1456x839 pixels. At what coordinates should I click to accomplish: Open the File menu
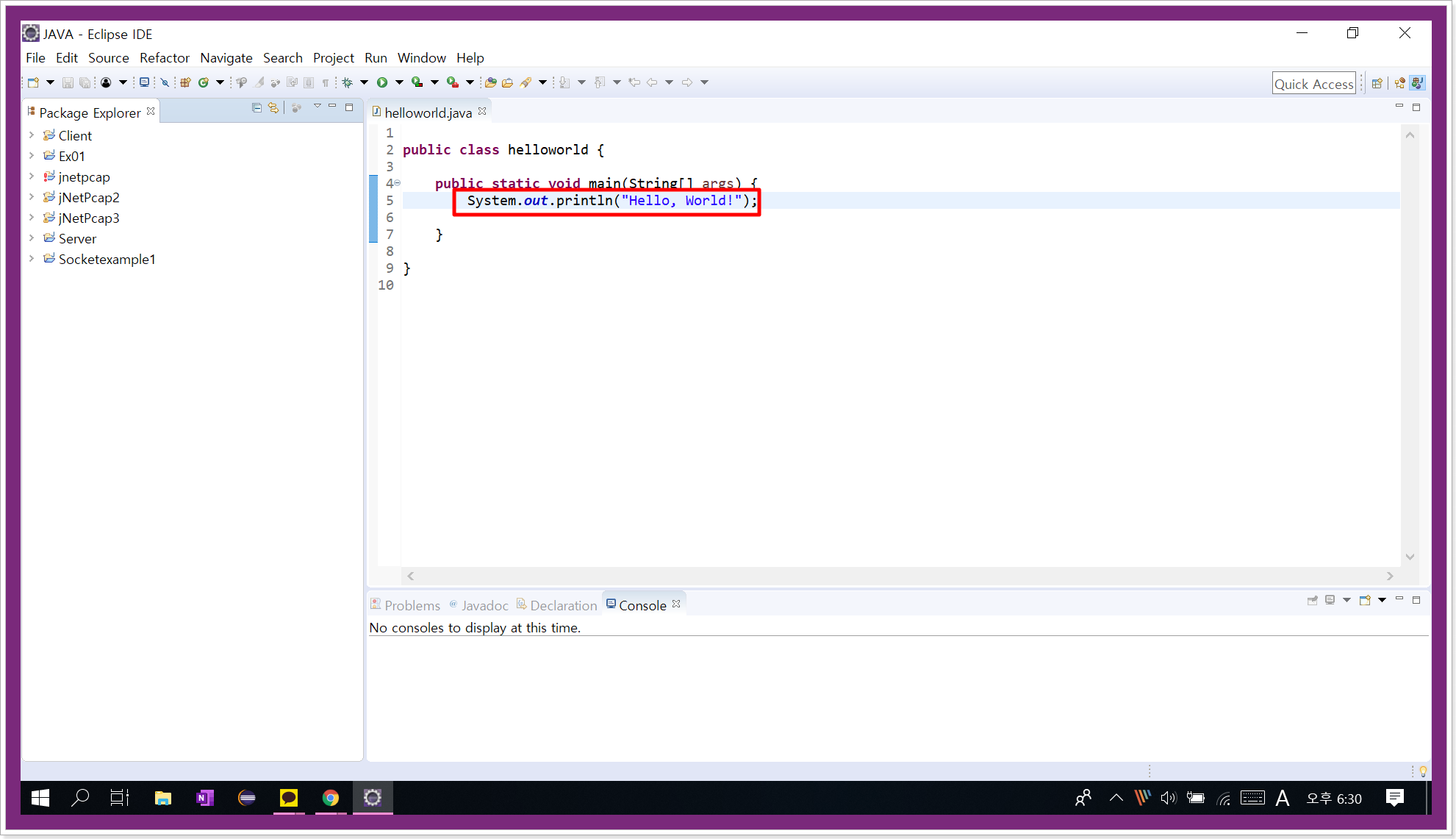[35, 57]
